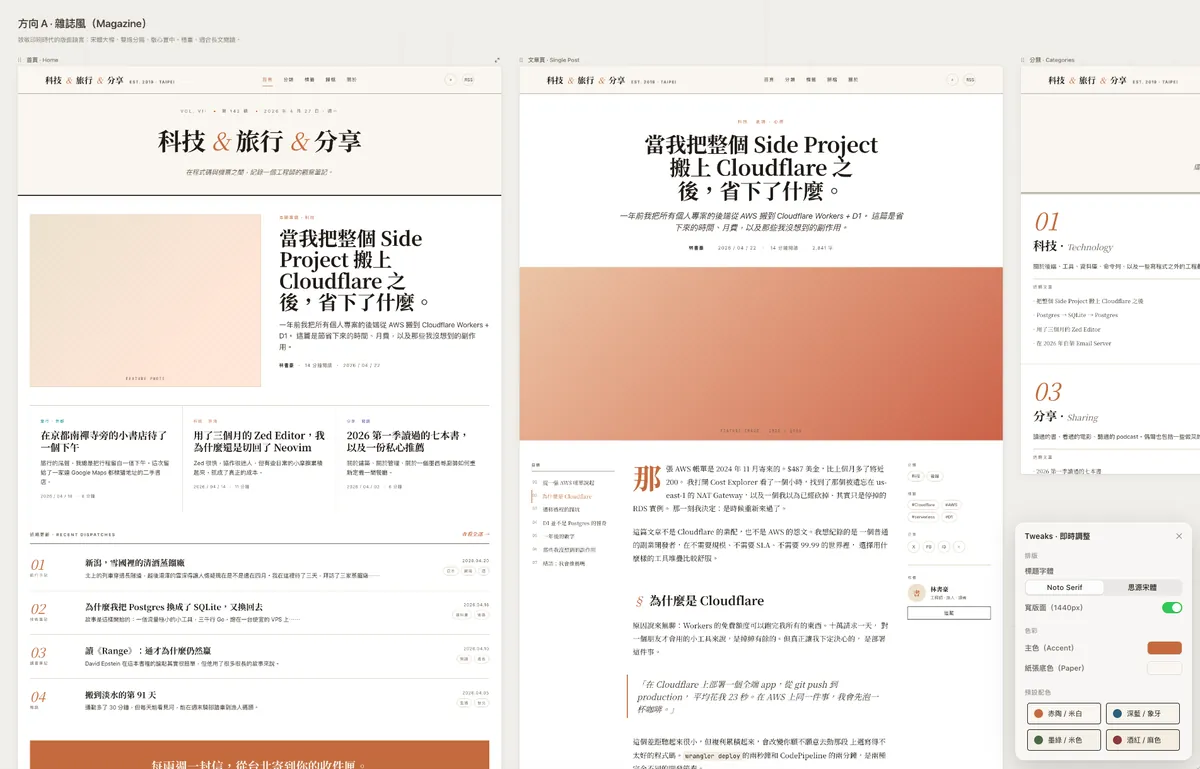Click the 首頁 tab in Home navigation
The height and width of the screenshot is (769, 1200).
point(267,79)
